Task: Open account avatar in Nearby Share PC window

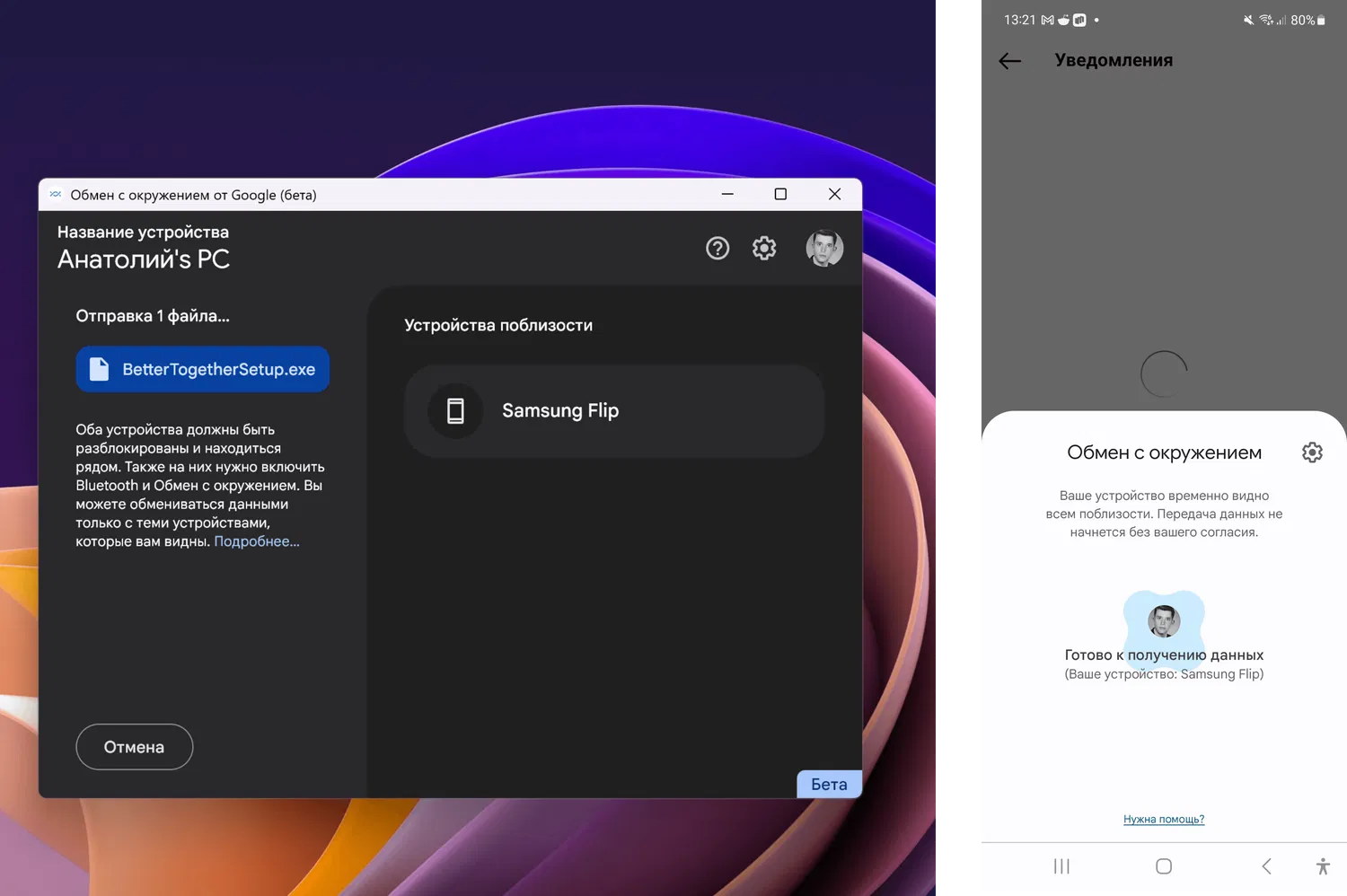Action: [824, 249]
